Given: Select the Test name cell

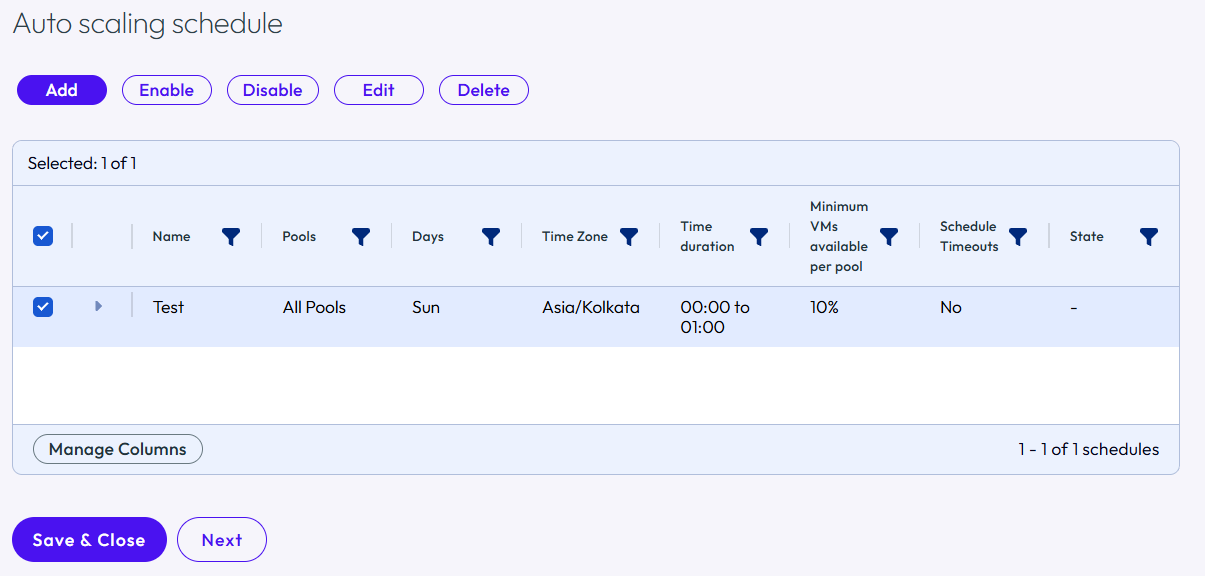Looking at the screenshot, I should (168, 307).
